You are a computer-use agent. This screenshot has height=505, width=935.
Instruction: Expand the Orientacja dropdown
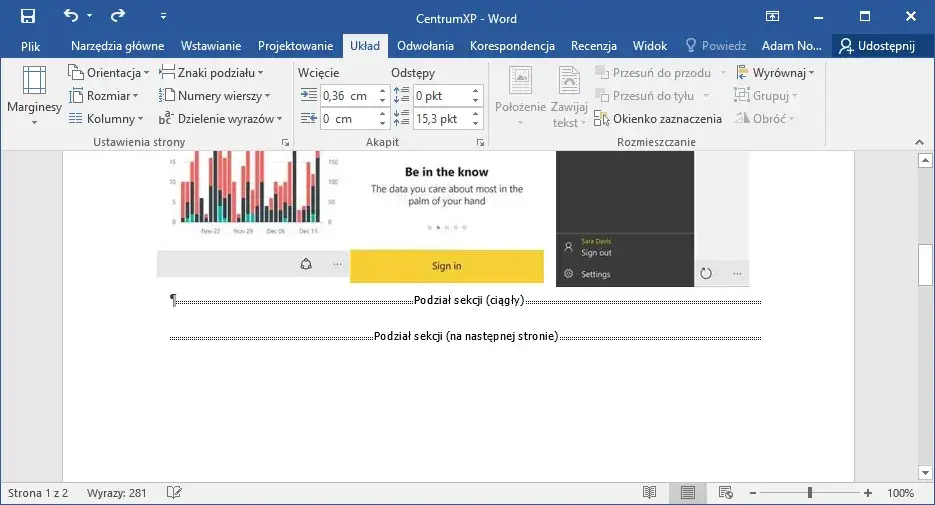coord(109,73)
